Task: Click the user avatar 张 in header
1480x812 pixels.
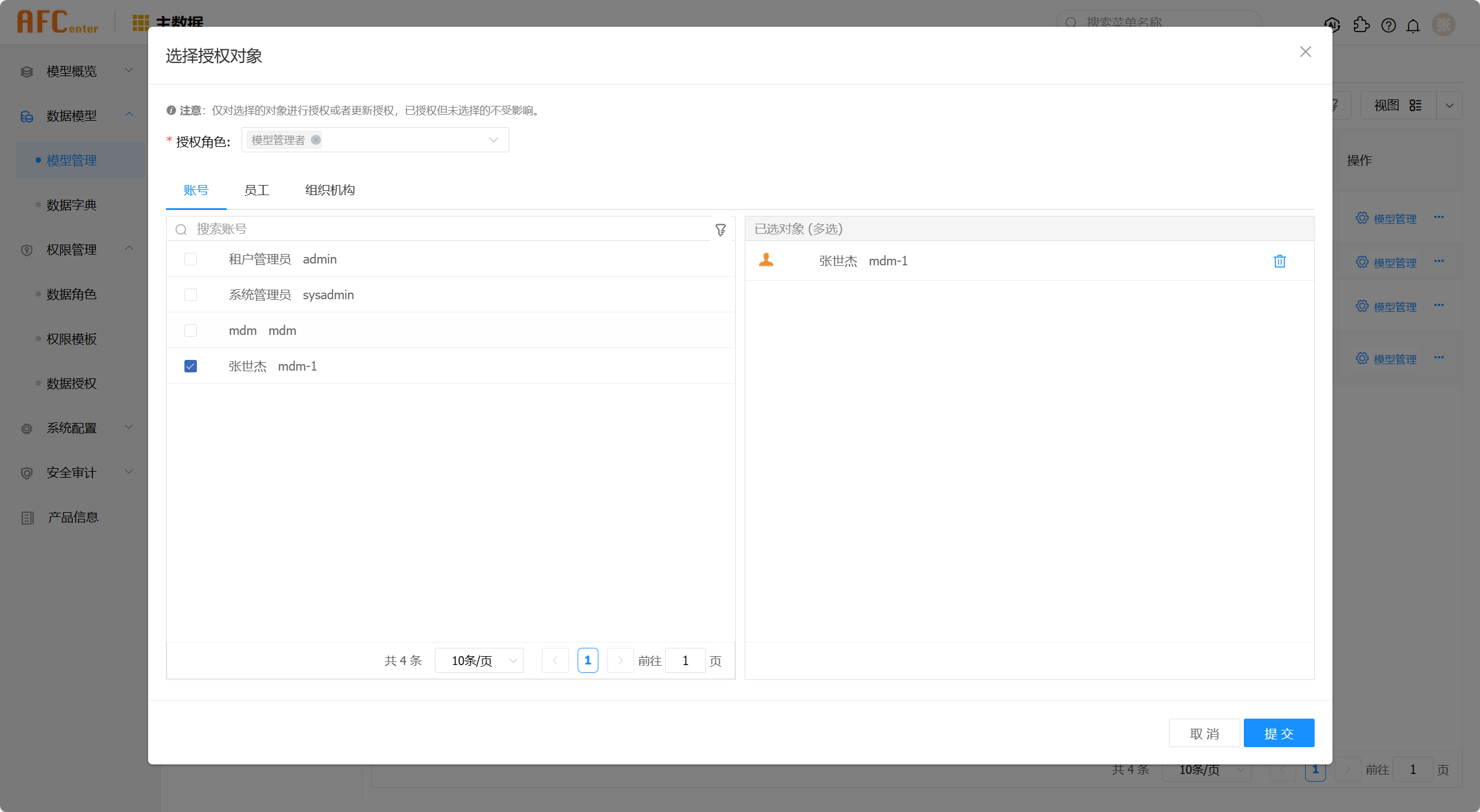Action: (1444, 25)
